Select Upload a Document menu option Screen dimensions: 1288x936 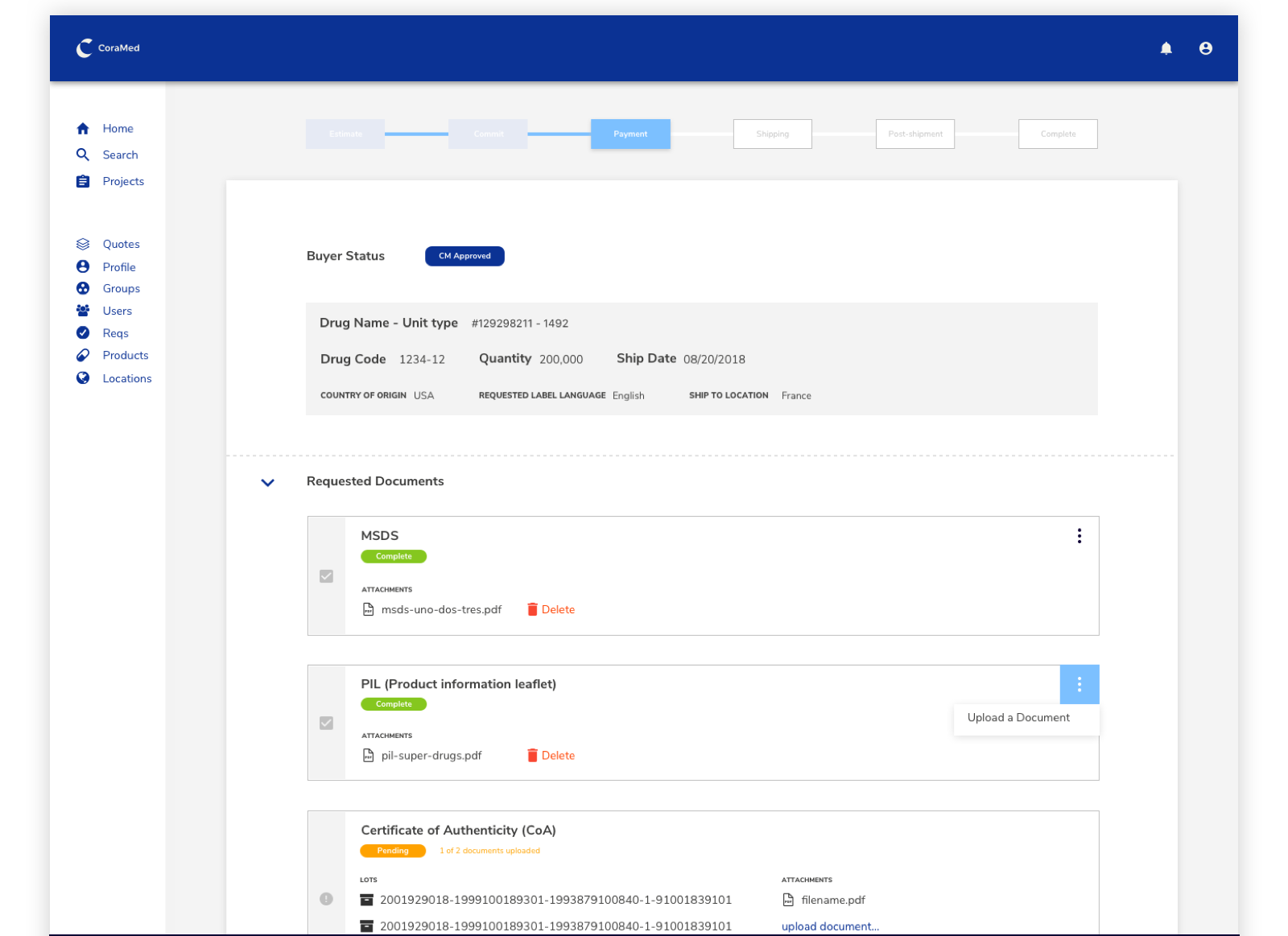click(x=1018, y=718)
